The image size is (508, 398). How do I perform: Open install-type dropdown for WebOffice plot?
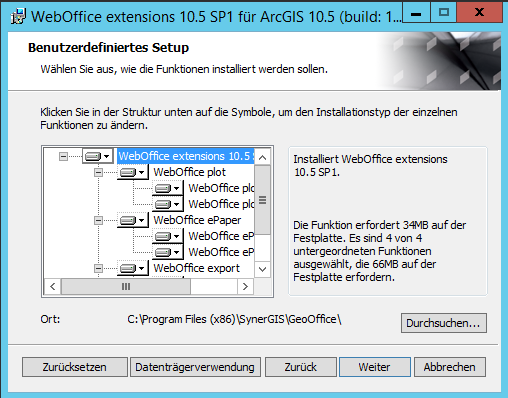click(x=133, y=172)
